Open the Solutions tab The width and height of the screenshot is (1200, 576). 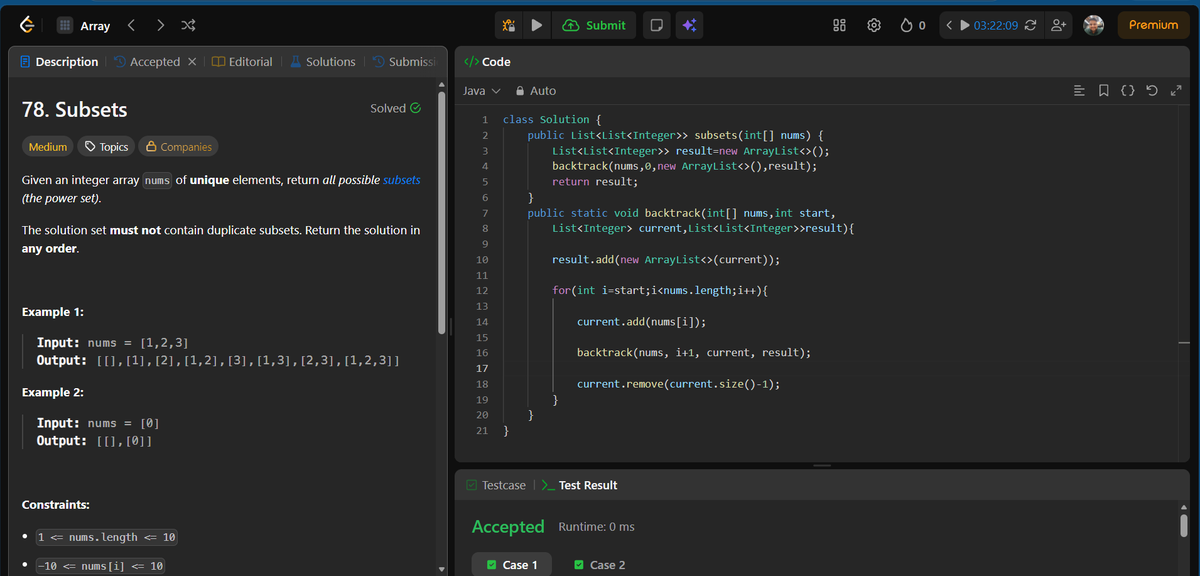[x=322, y=62]
